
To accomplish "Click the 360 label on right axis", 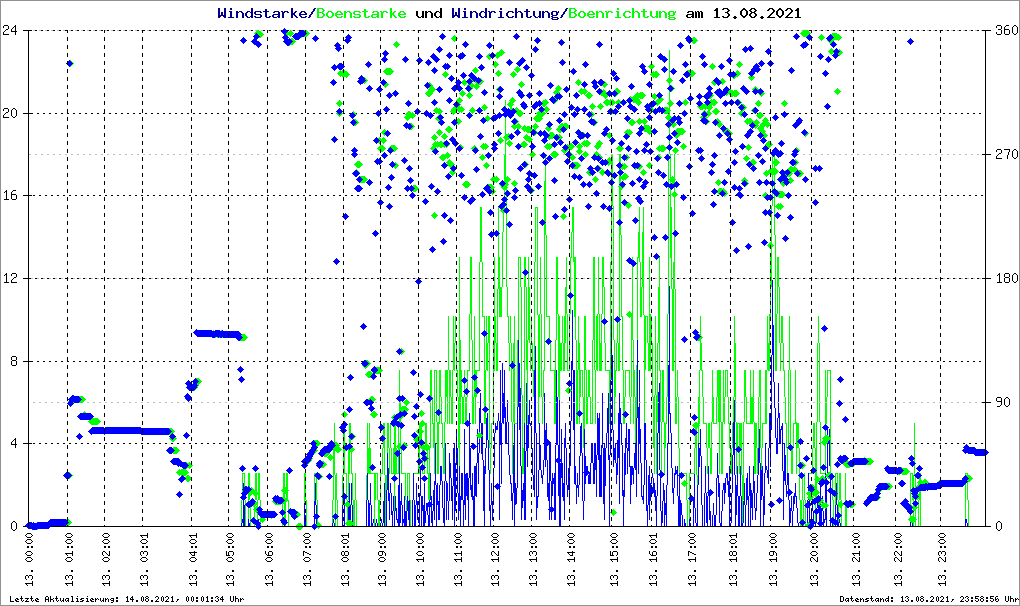I will [x=1004, y=30].
